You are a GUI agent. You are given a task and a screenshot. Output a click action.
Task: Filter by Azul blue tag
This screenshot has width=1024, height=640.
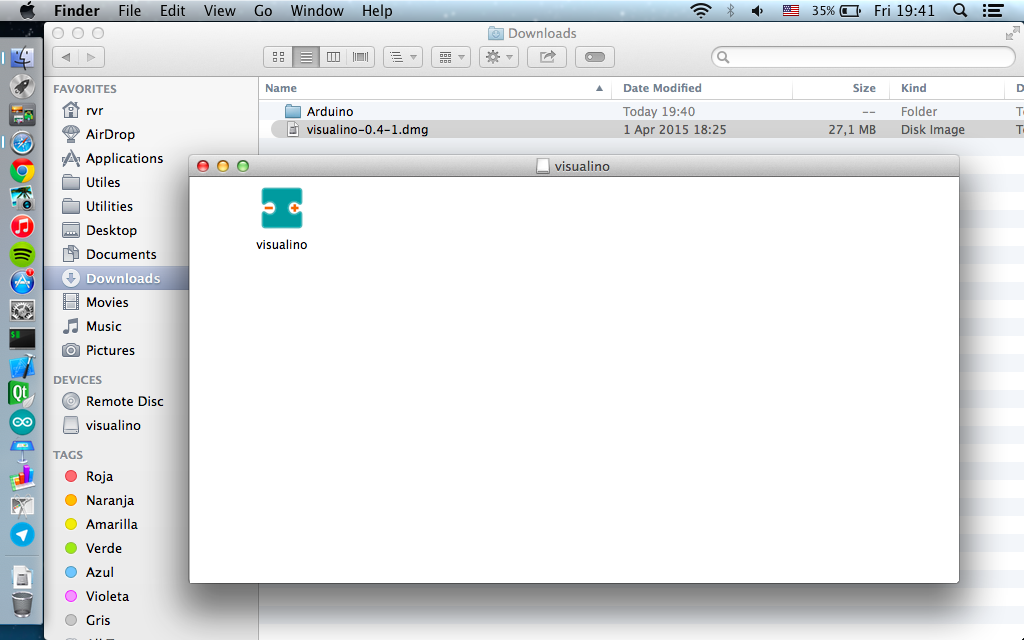click(x=99, y=573)
